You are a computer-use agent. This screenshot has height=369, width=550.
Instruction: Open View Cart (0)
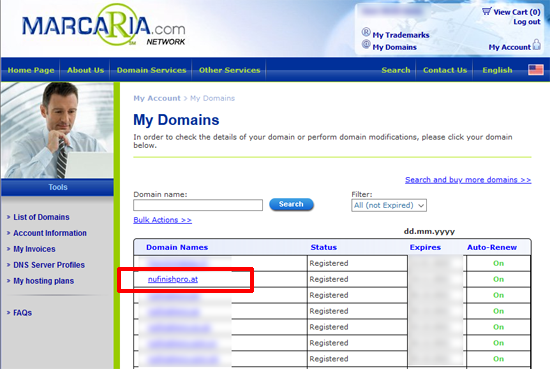(x=517, y=12)
